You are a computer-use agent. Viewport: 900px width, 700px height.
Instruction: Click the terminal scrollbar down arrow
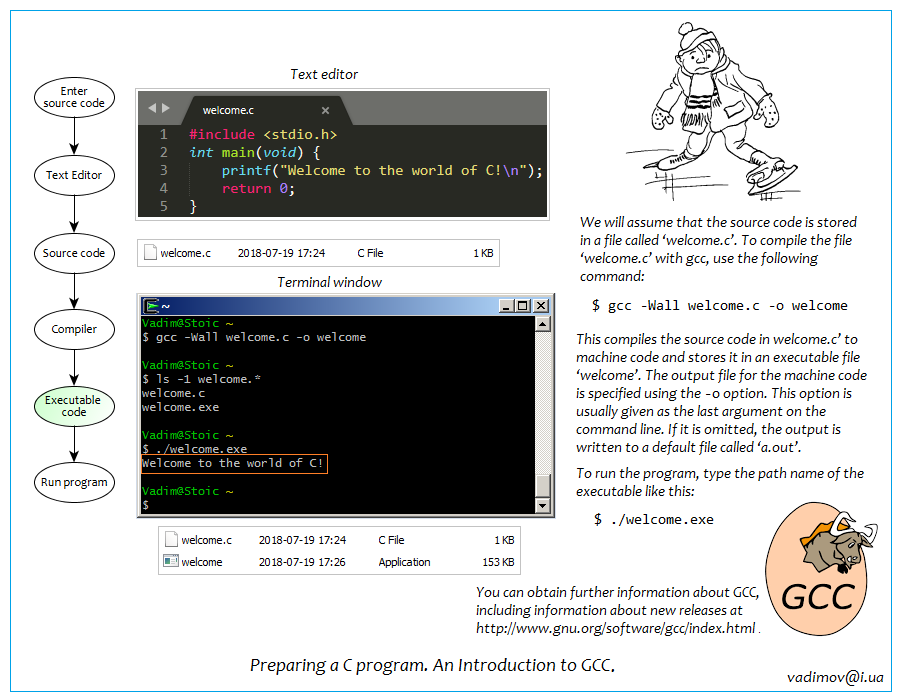[x=542, y=505]
